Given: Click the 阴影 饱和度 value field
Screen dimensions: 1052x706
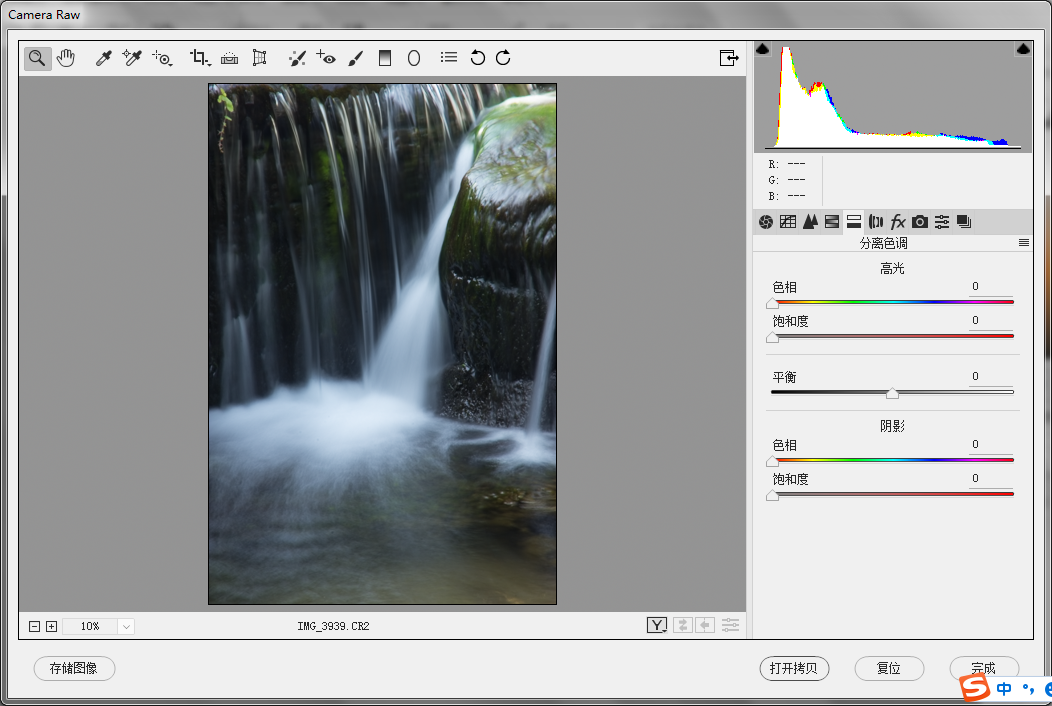Looking at the screenshot, I should click(990, 479).
